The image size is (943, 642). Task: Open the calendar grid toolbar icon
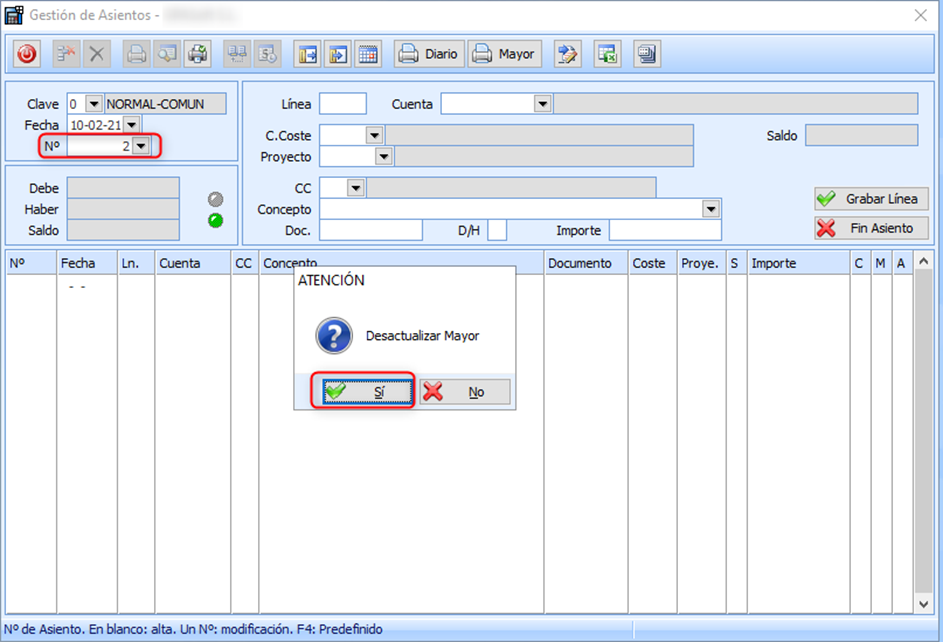pyautogui.click(x=368, y=54)
